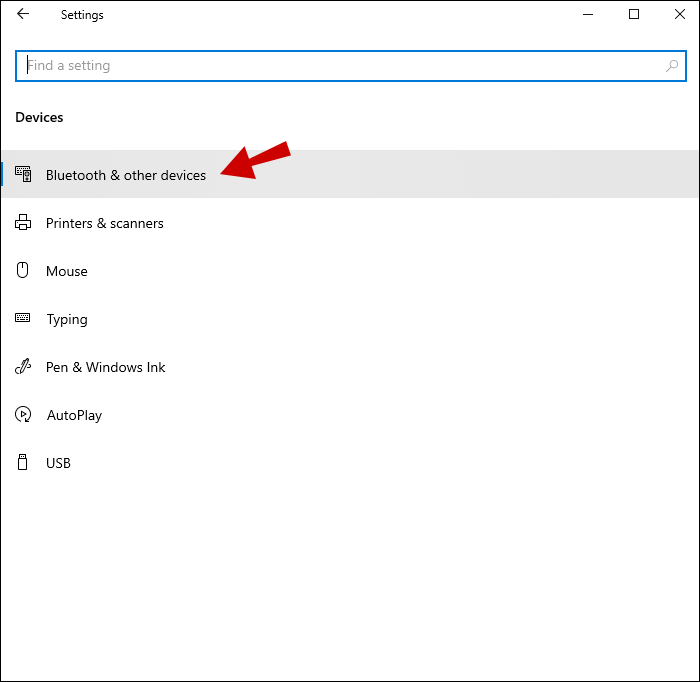
Task: Open Bluetooth & other devices settings
Action: 350,174
